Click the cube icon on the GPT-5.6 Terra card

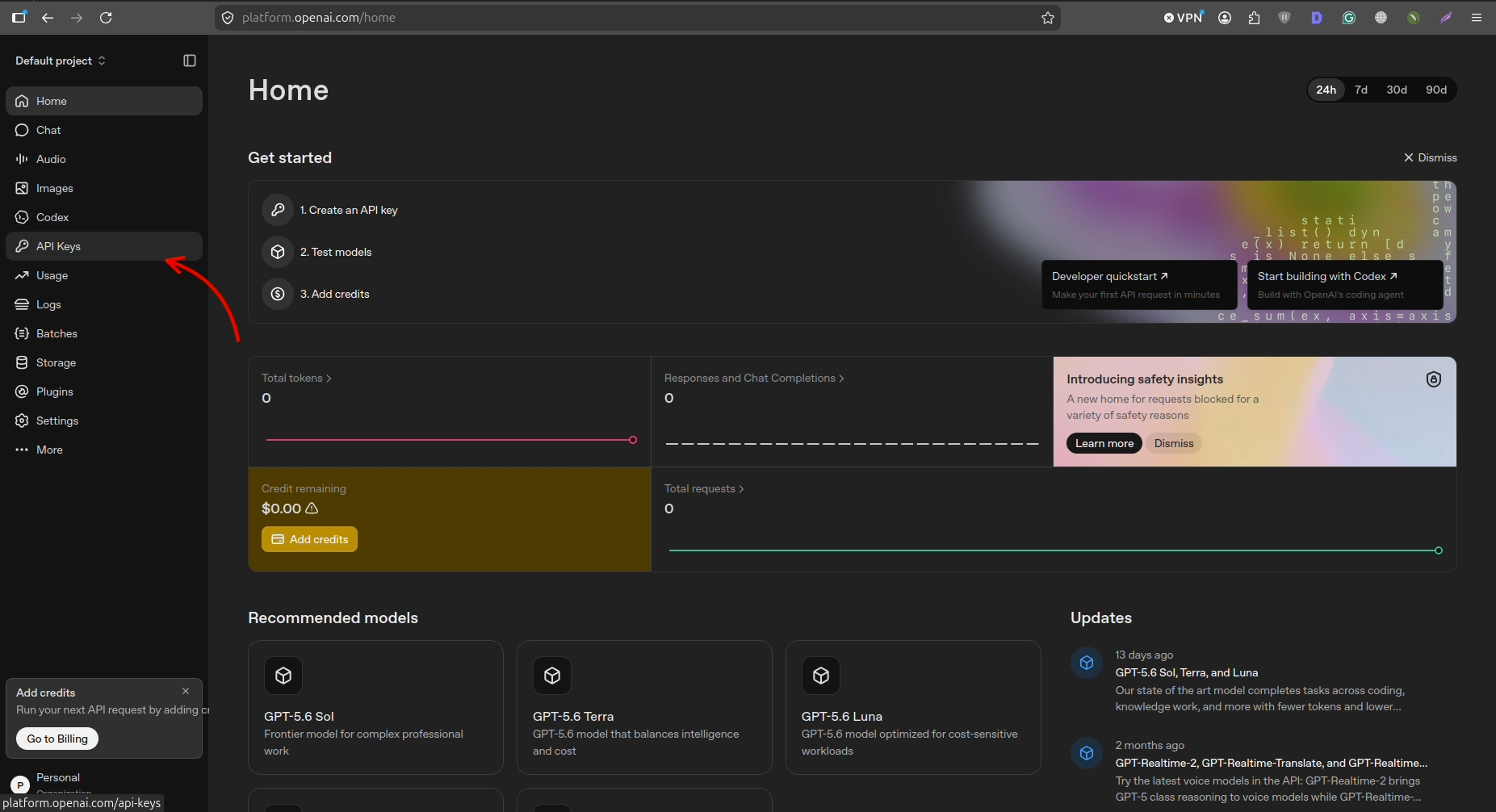point(552,676)
